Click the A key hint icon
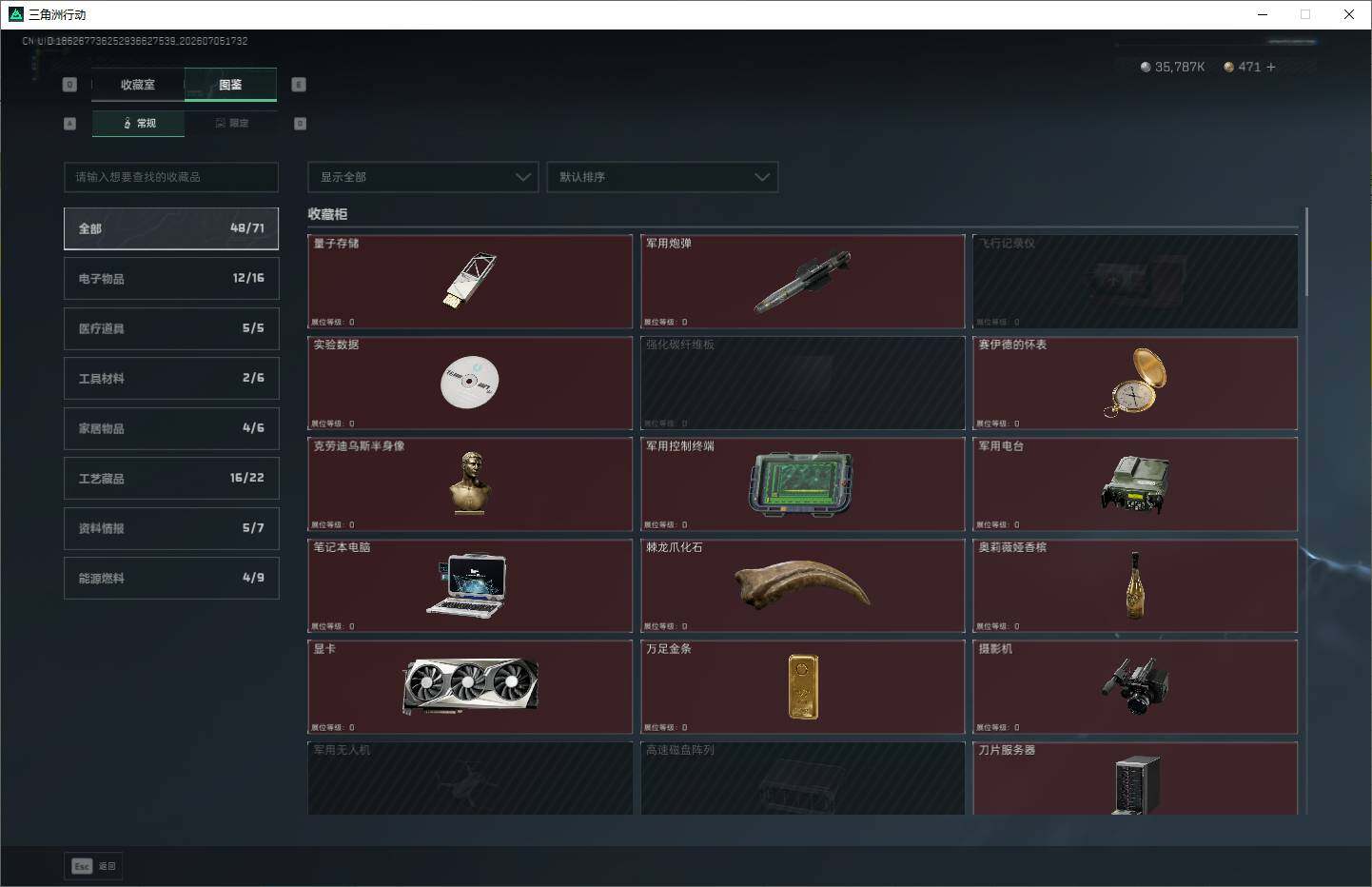The height and width of the screenshot is (887, 1372). [x=69, y=124]
